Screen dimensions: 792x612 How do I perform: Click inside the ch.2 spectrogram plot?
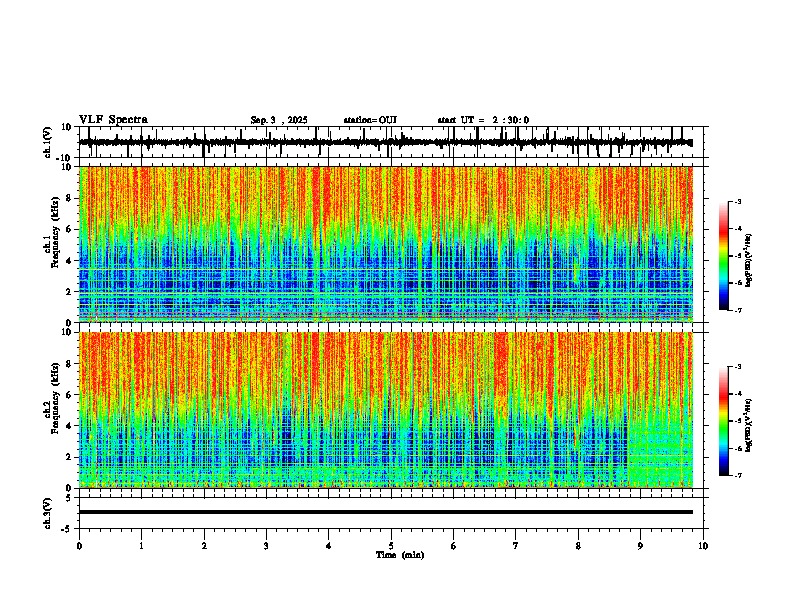click(x=386, y=410)
